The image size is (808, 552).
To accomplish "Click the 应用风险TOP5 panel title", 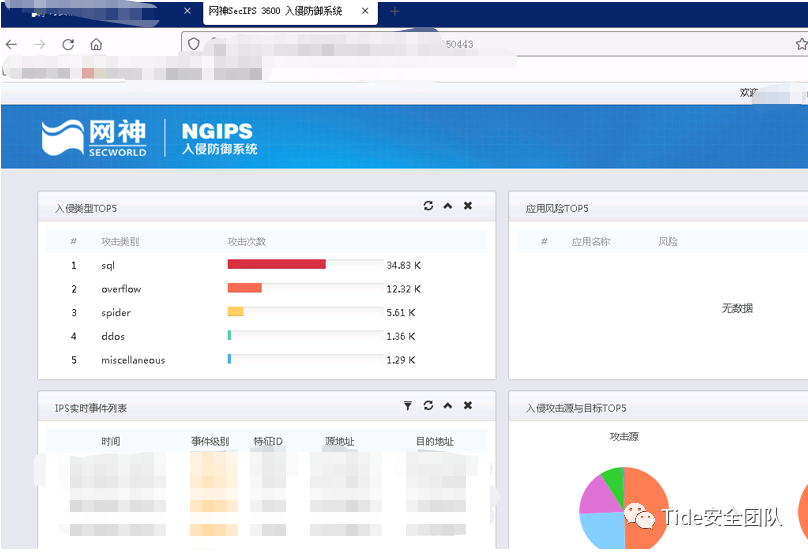I will (x=557, y=209).
